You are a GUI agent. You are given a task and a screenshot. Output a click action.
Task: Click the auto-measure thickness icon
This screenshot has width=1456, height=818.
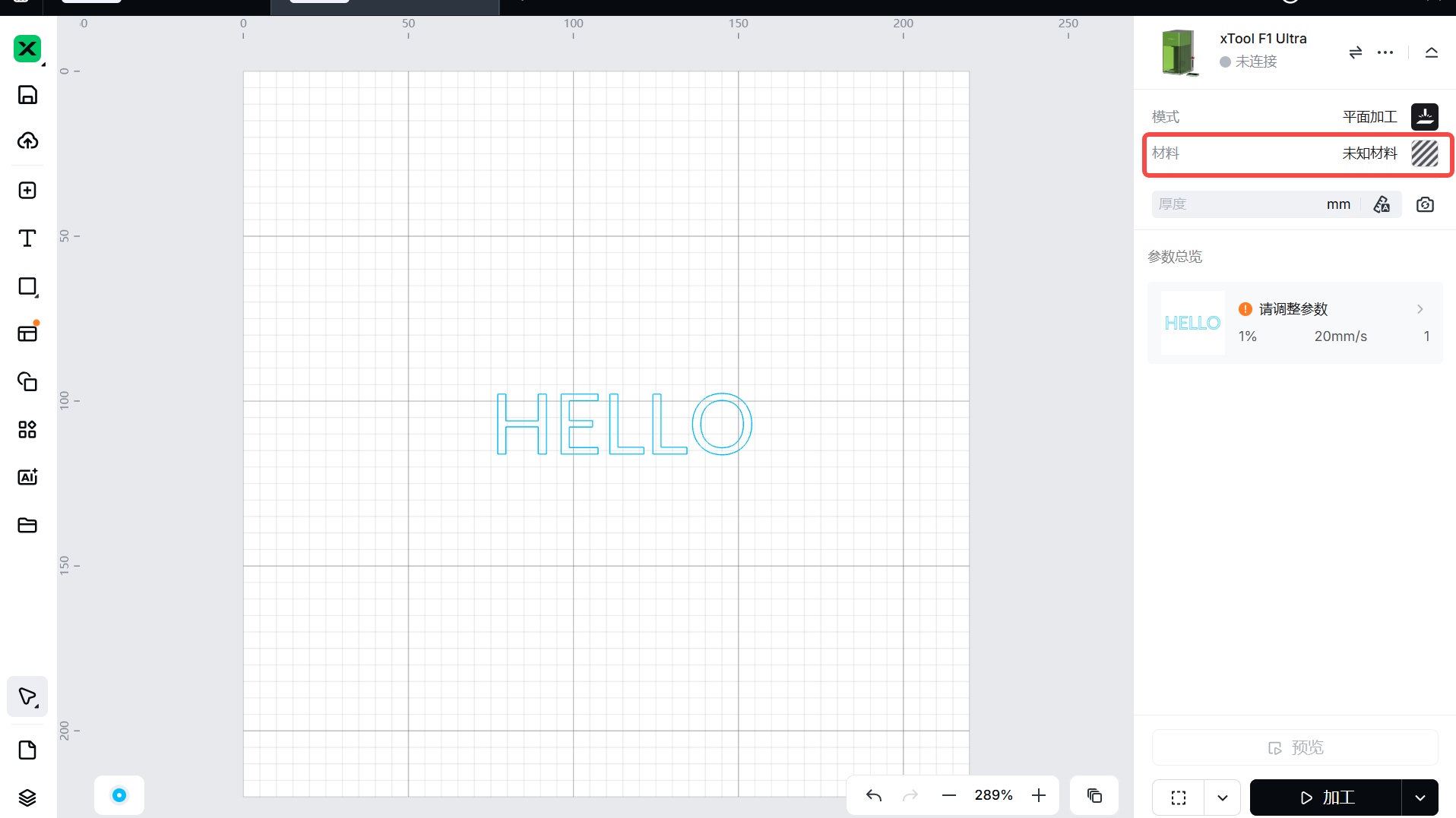1382,204
